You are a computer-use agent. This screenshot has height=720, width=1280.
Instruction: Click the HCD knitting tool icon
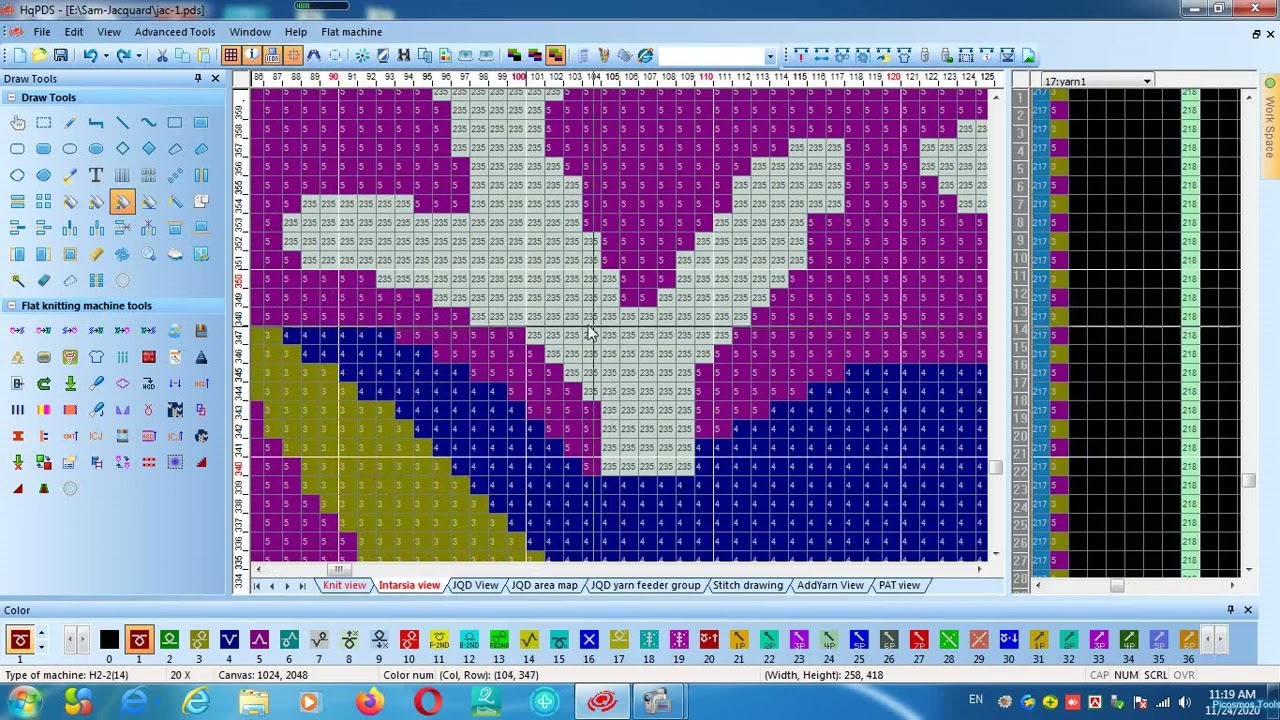pos(148,383)
